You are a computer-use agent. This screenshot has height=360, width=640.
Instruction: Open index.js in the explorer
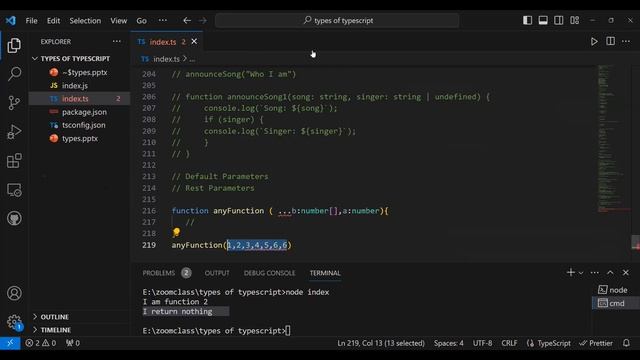tap(80, 85)
